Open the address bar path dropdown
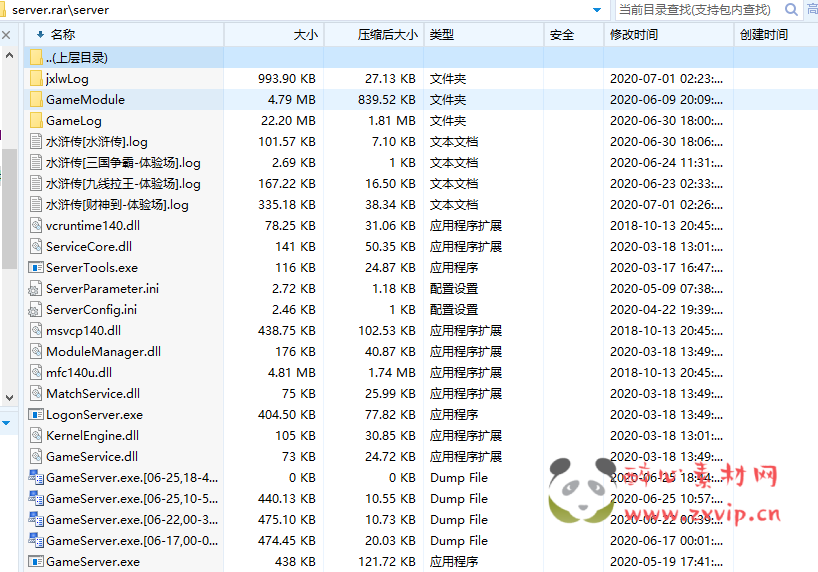 pos(597,10)
